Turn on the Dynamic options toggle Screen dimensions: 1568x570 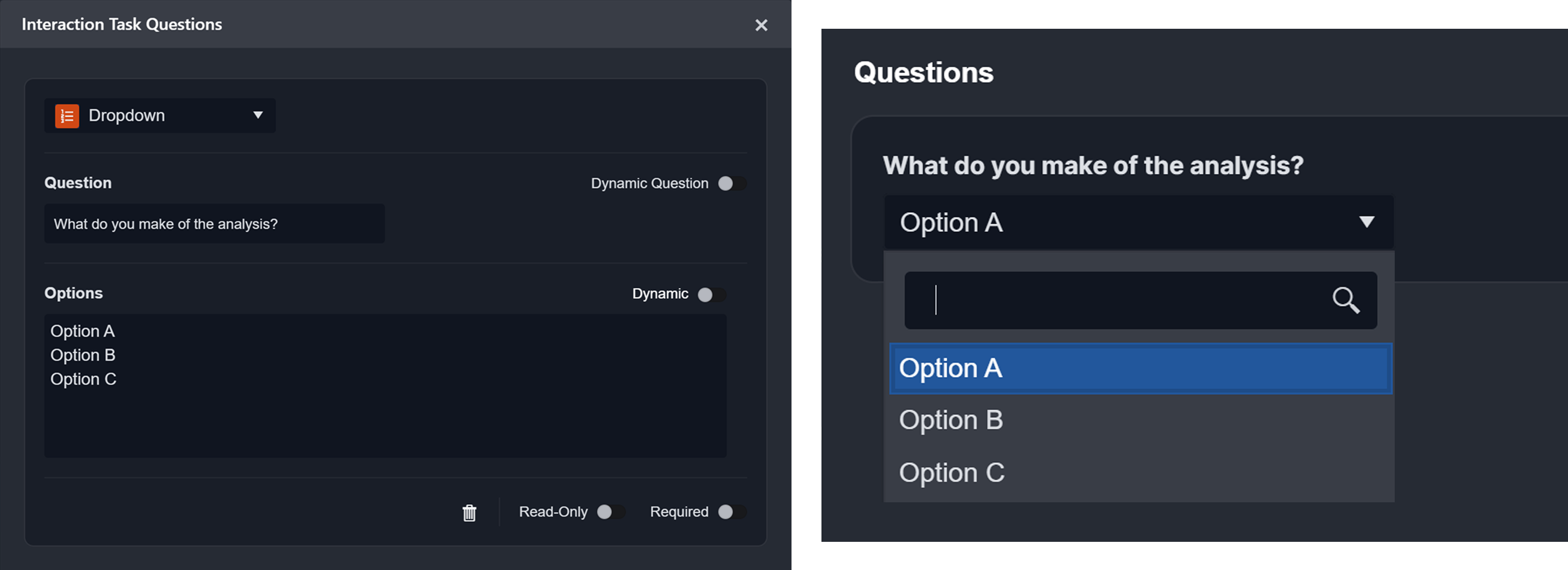pos(711,294)
